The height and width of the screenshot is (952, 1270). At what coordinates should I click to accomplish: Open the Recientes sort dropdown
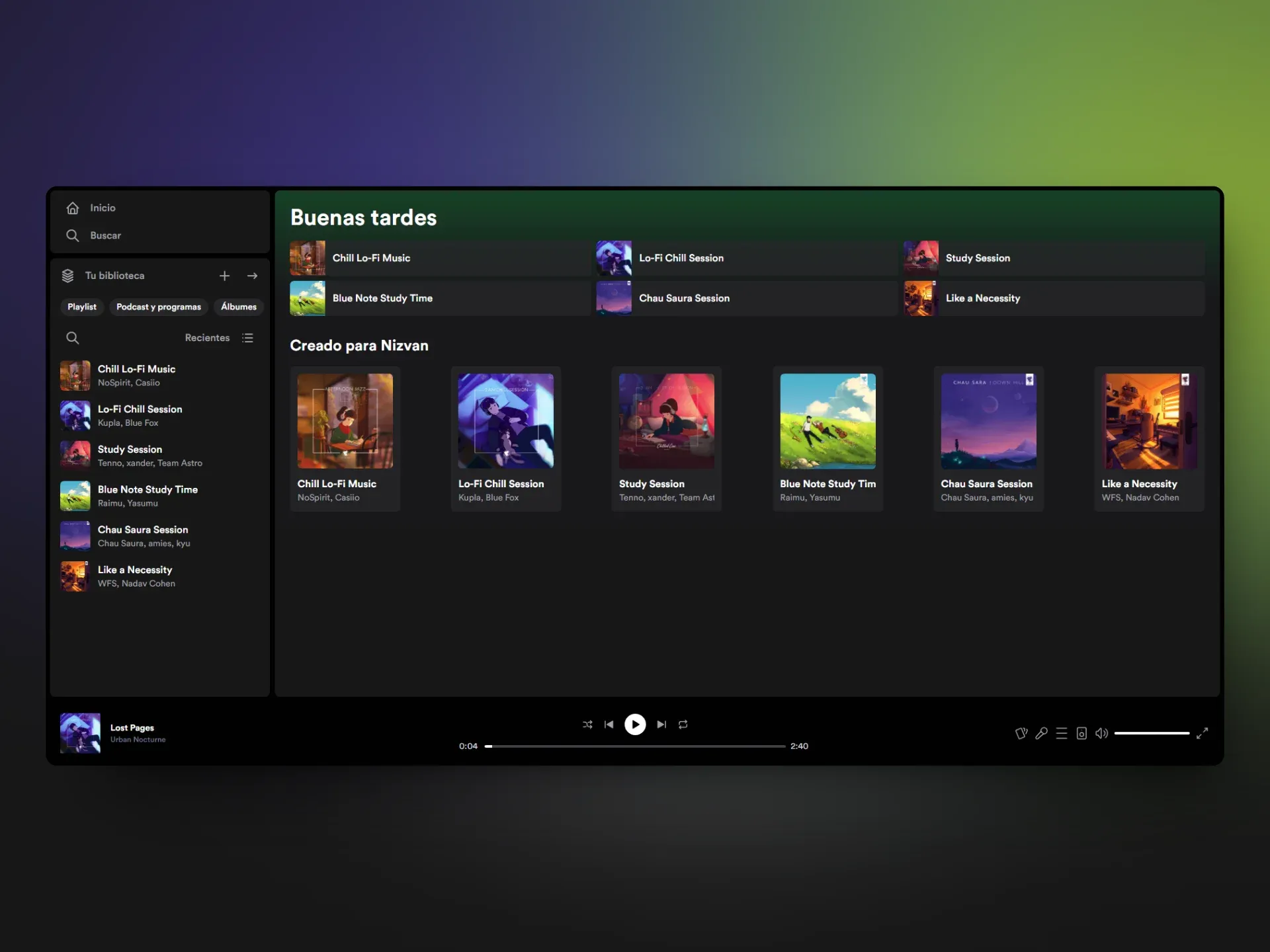[x=219, y=338]
